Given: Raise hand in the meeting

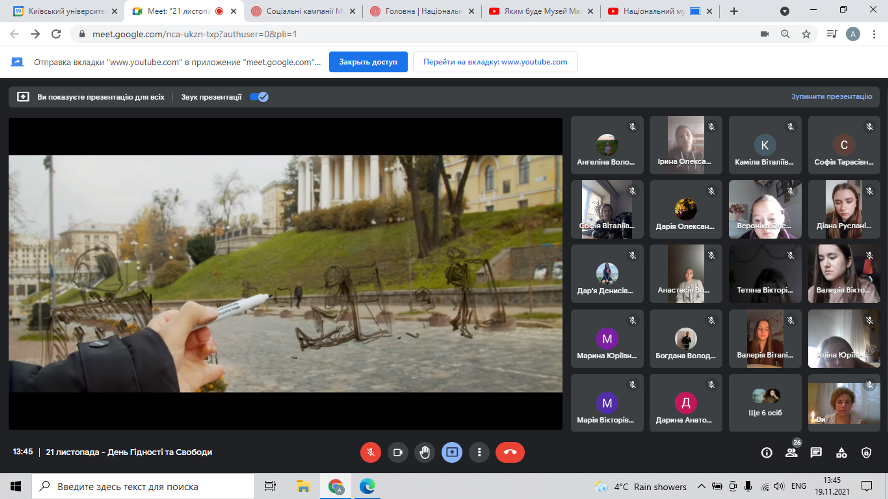Looking at the screenshot, I should tap(424, 452).
